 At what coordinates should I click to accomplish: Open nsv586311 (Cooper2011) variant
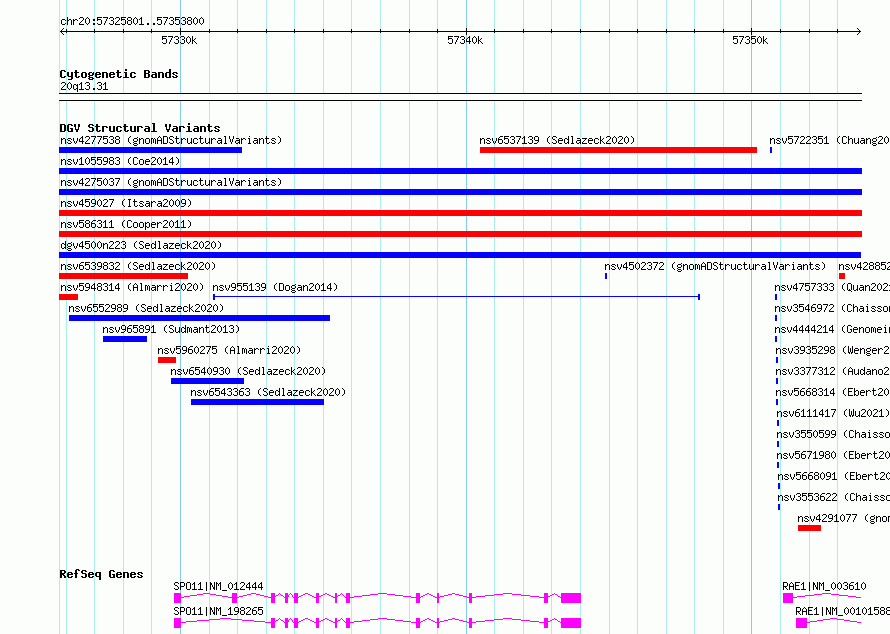pyautogui.click(x=126, y=224)
